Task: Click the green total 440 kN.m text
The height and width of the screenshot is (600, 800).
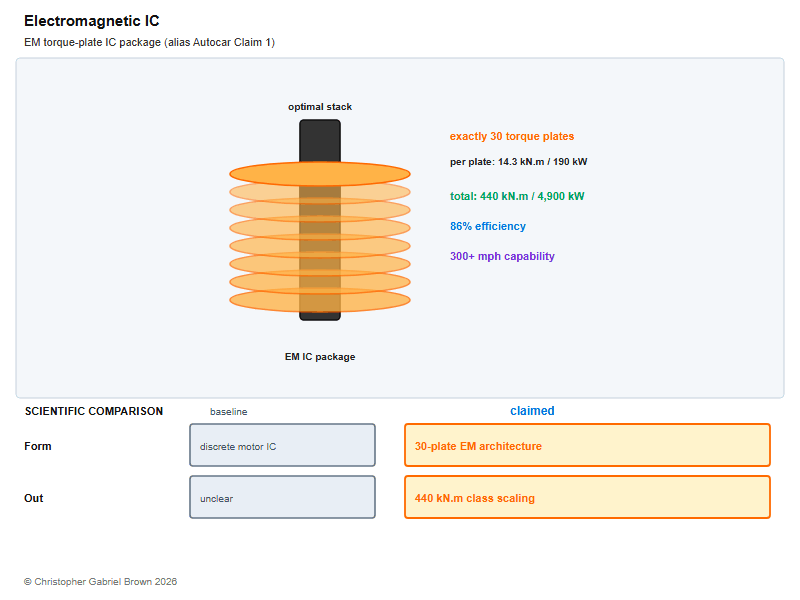Action: pyautogui.click(x=517, y=196)
